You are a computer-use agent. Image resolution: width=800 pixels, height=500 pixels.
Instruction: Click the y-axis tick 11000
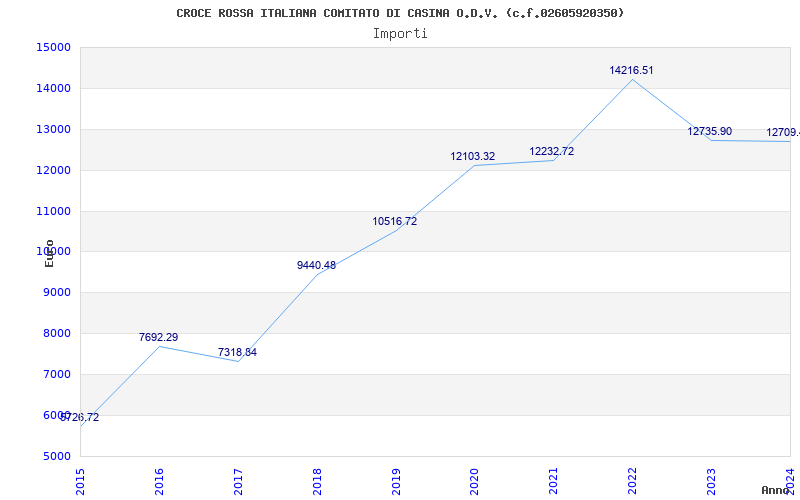click(53, 211)
